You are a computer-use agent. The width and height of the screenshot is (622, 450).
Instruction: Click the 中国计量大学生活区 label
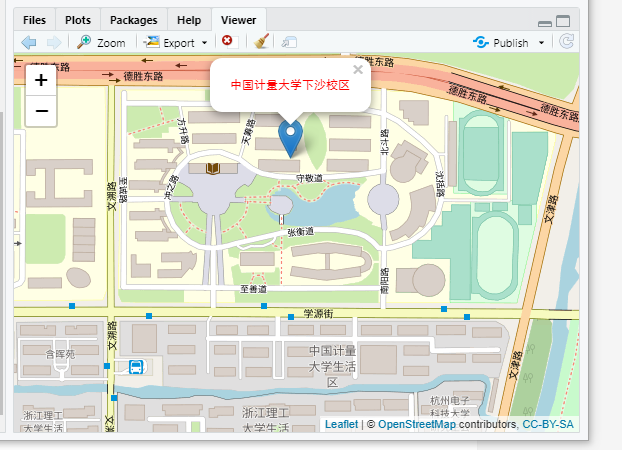point(332,366)
